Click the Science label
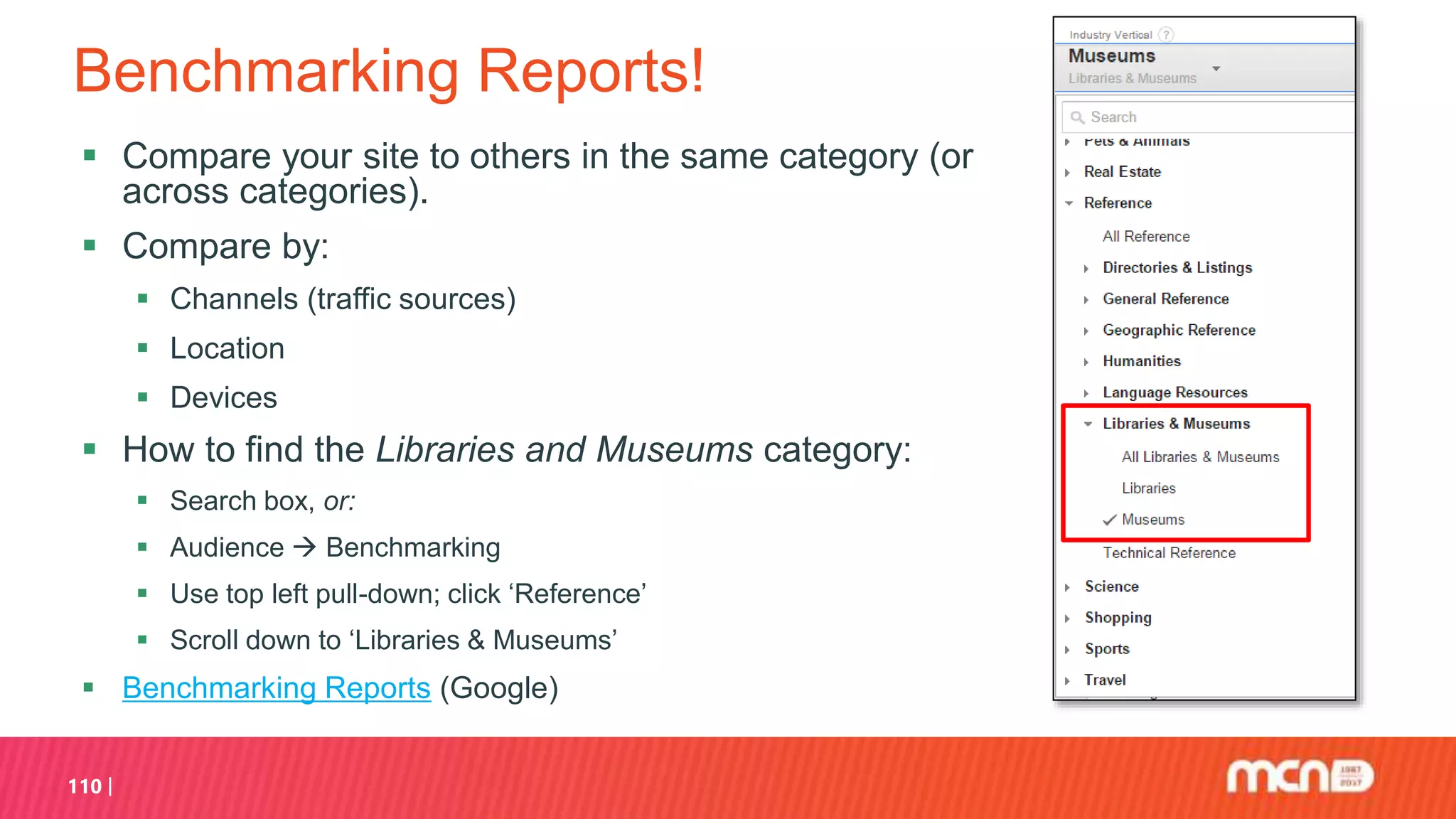Image resolution: width=1456 pixels, height=819 pixels. coord(1111,586)
